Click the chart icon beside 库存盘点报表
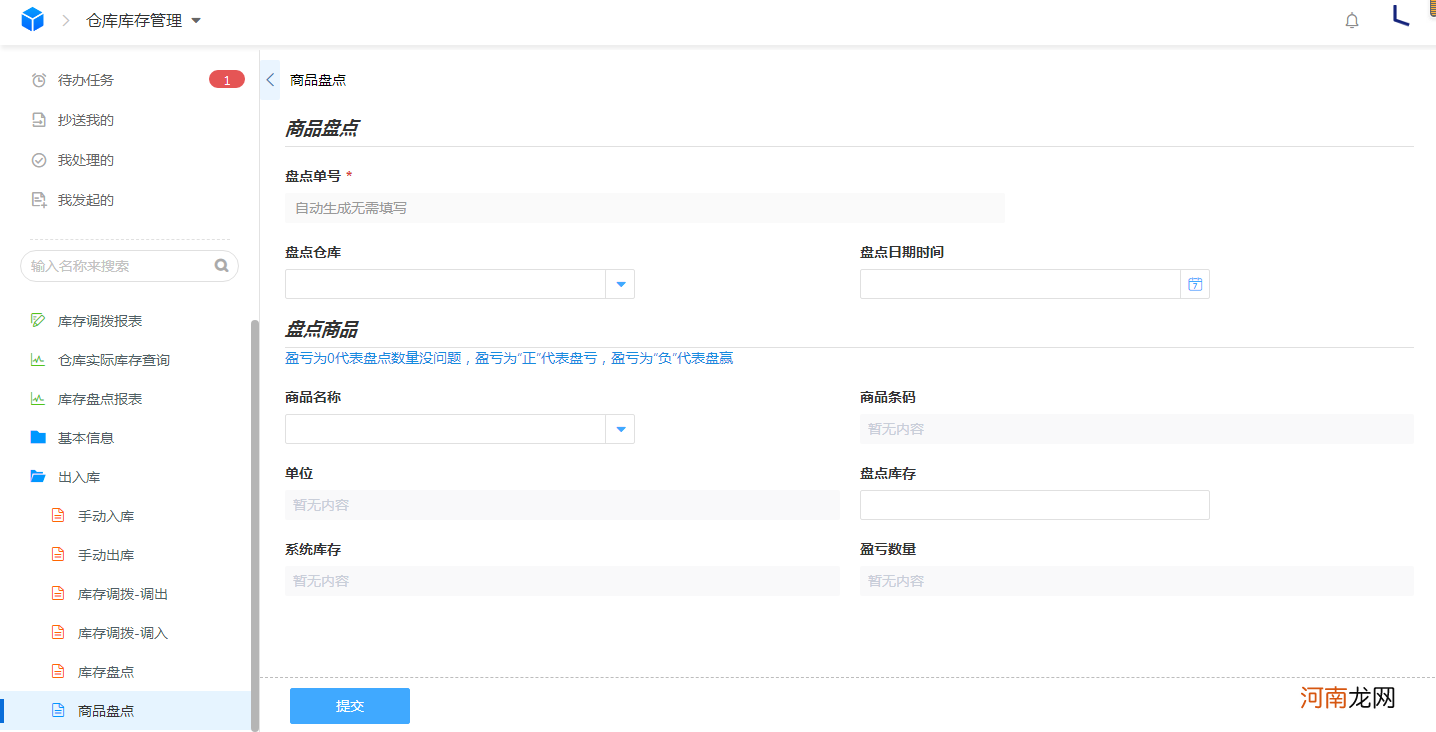 38,399
